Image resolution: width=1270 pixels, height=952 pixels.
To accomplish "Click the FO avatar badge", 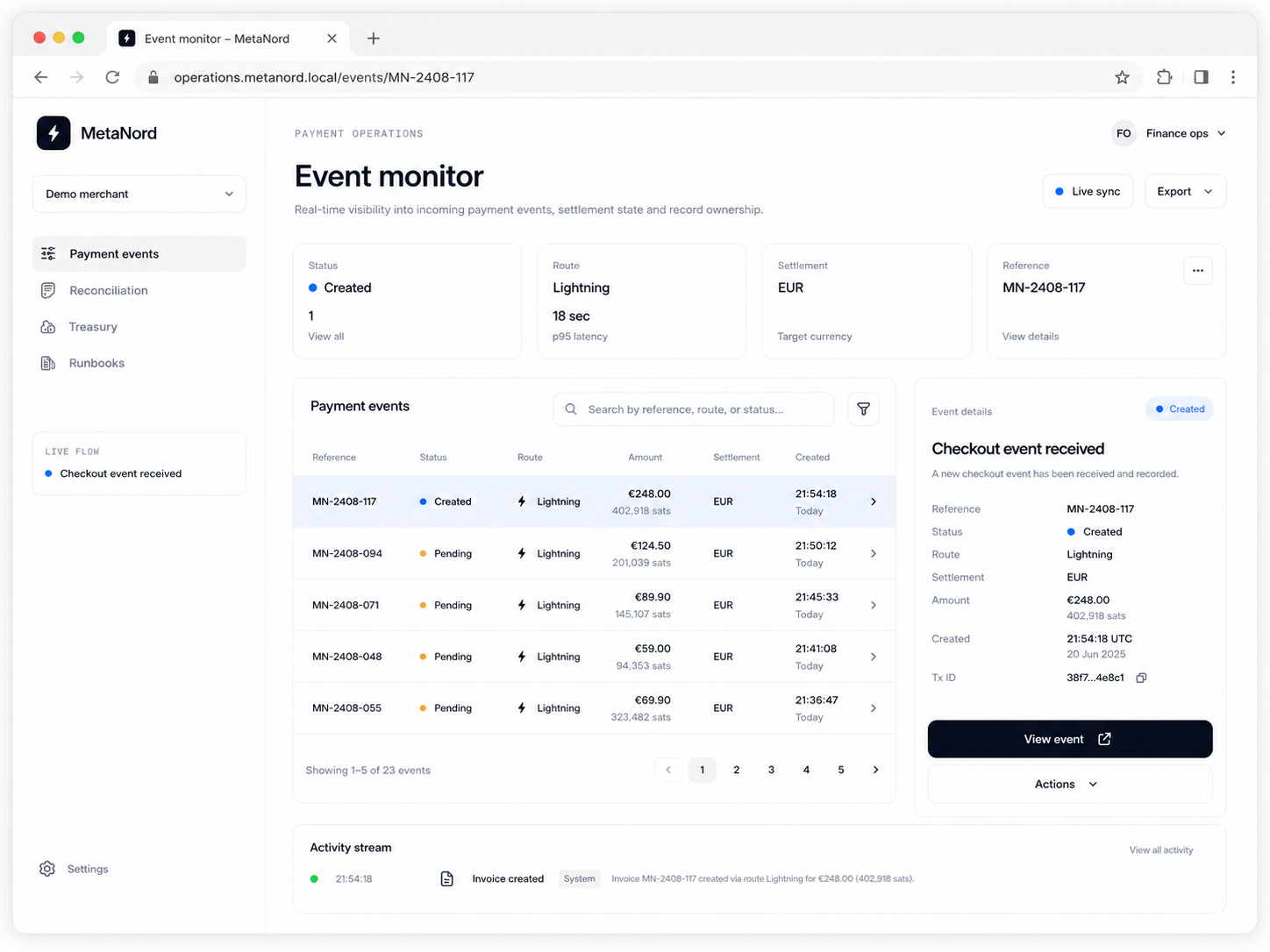I will click(1124, 133).
